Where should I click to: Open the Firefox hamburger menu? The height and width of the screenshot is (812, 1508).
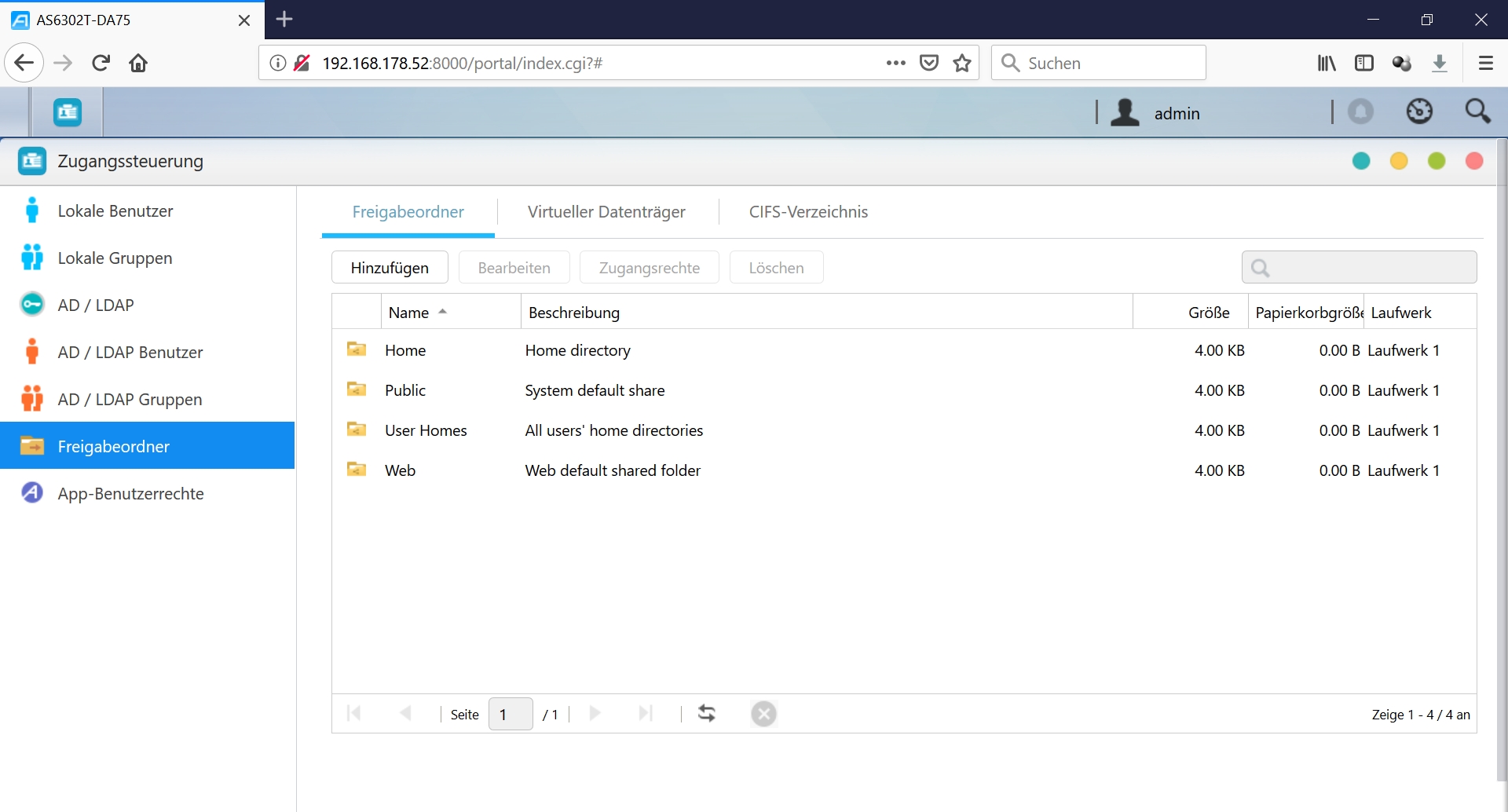tap(1485, 63)
